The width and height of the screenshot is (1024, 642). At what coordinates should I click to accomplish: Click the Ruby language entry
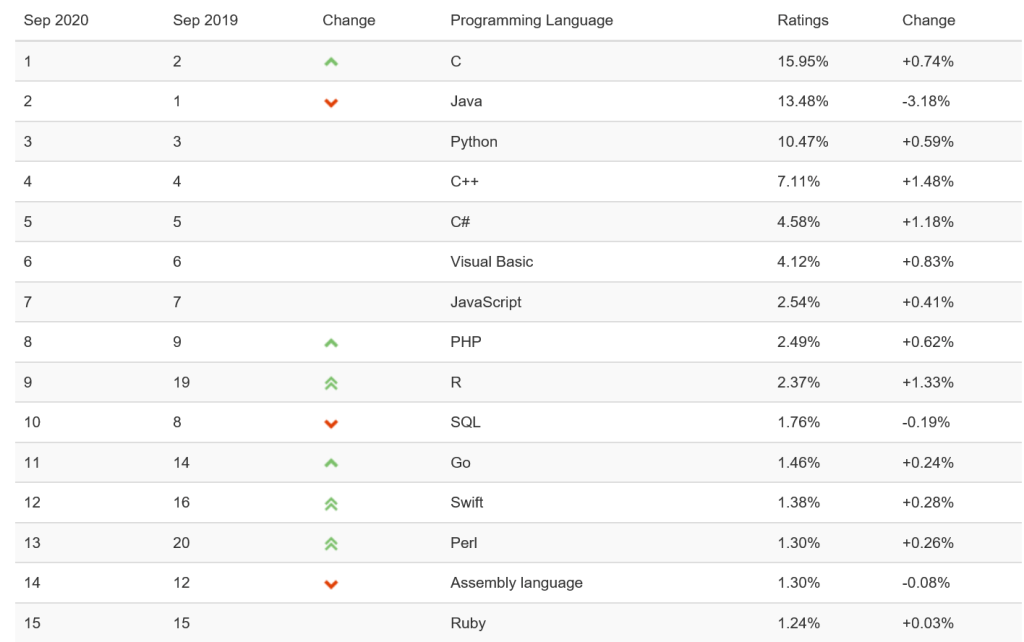(468, 623)
